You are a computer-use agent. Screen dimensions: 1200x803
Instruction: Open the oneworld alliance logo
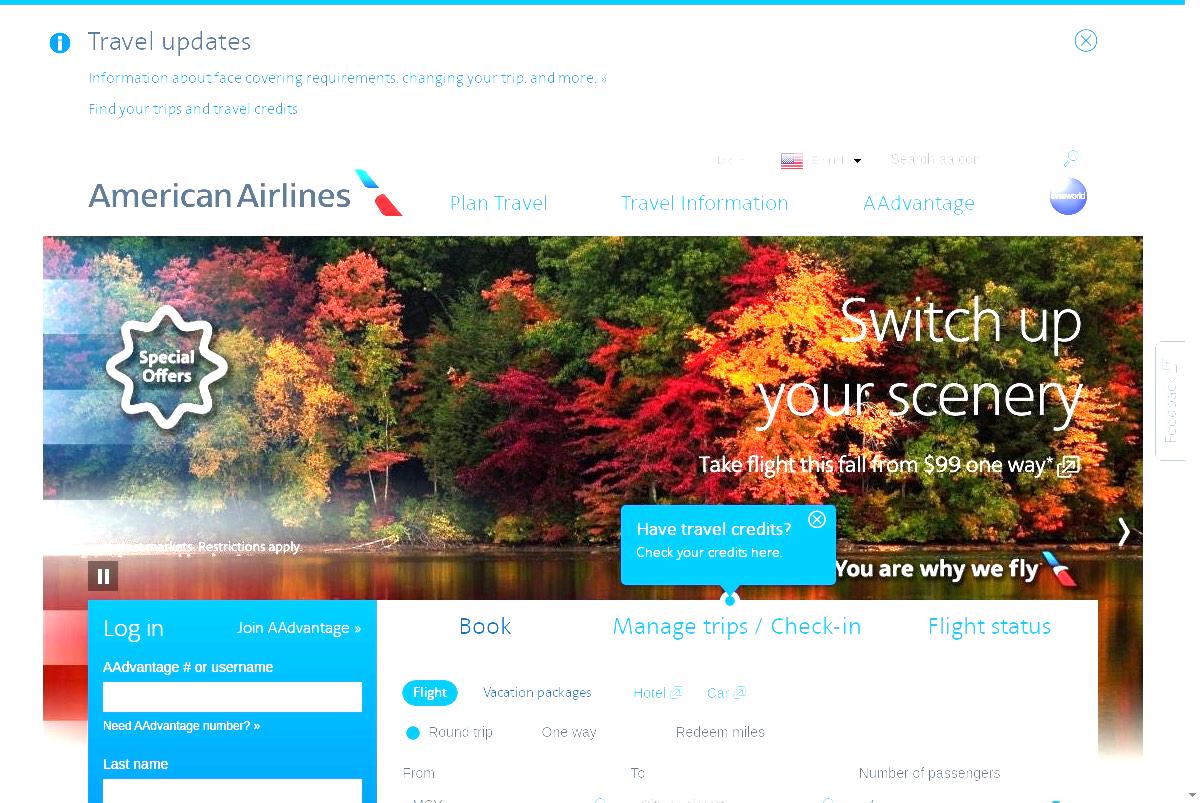point(1068,196)
